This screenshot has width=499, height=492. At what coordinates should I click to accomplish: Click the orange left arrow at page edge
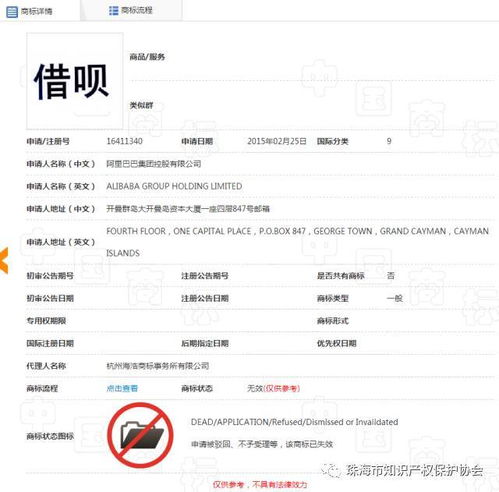click(4, 261)
